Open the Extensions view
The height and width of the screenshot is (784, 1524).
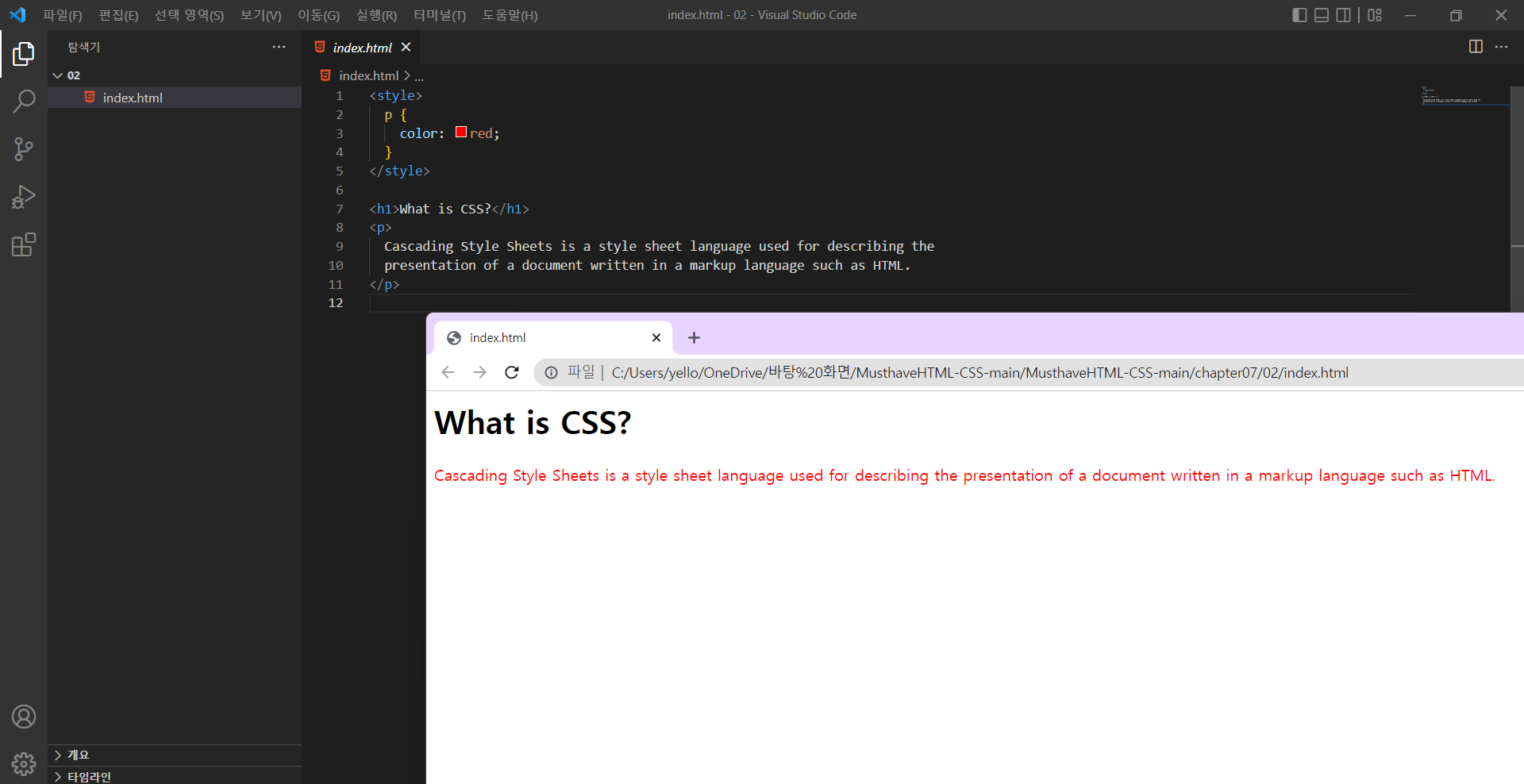[x=24, y=244]
